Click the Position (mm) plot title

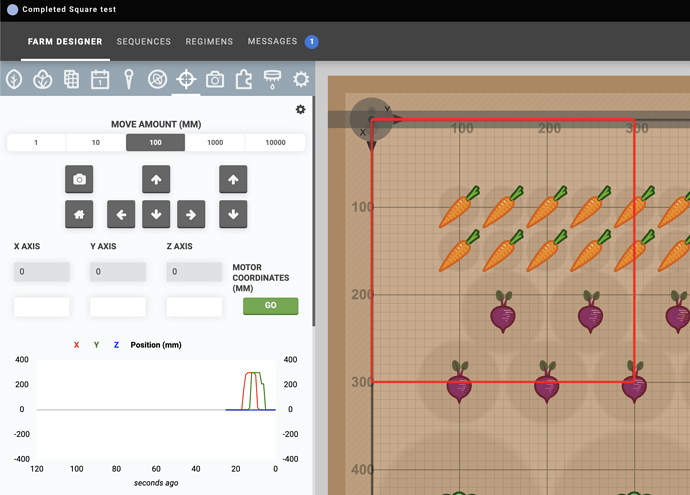coord(156,345)
